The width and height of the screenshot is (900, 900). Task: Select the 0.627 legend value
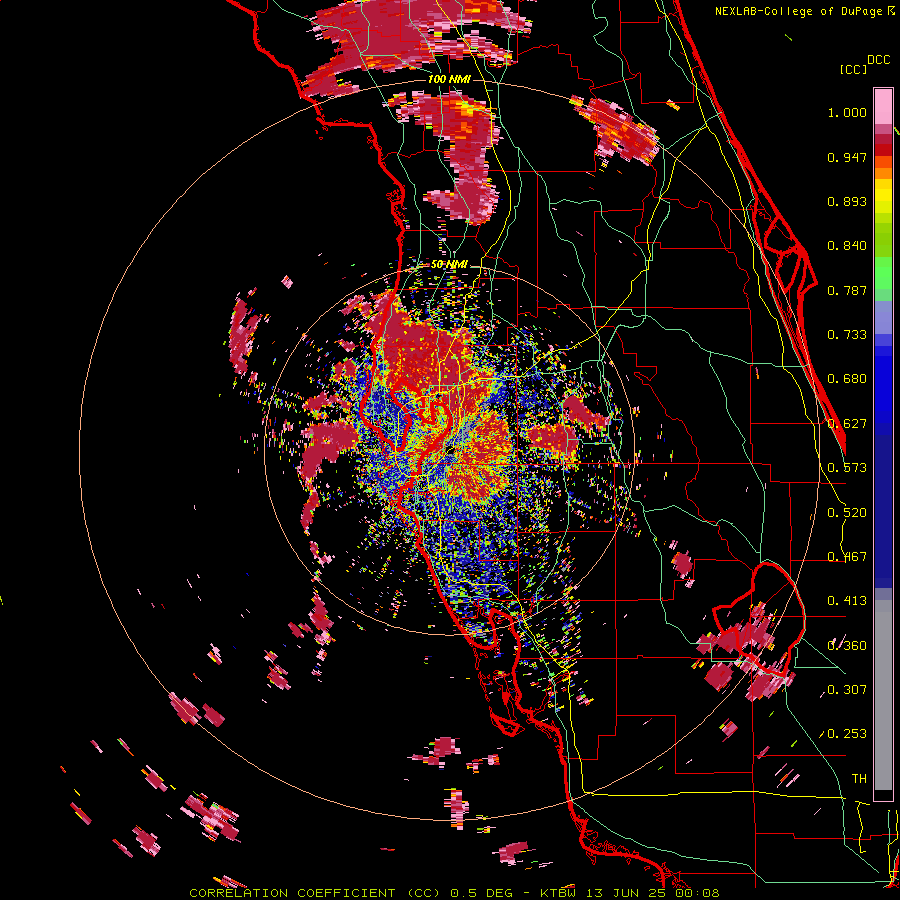(x=847, y=424)
